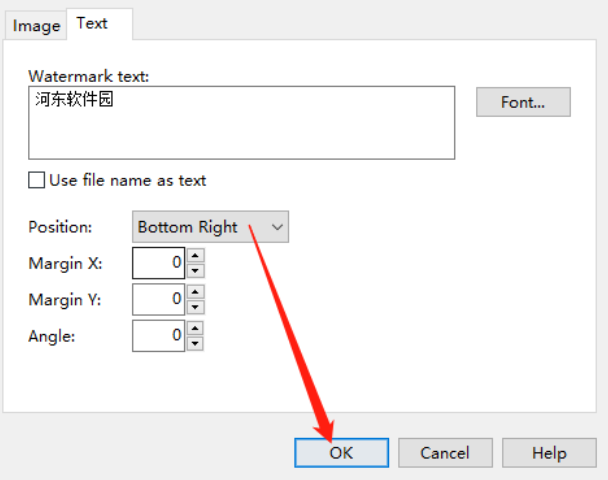Screen dimensions: 608x480
Task: Raise Angle value using up arrow
Action: (x=195, y=328)
